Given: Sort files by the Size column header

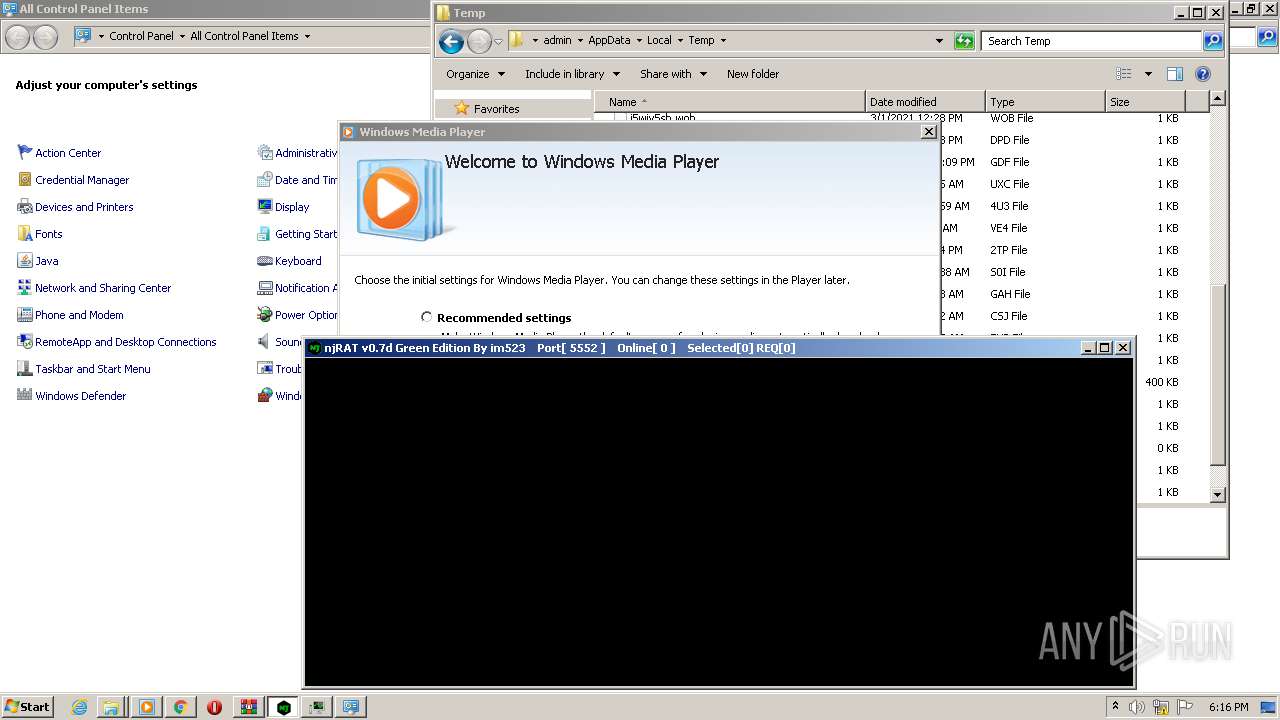Looking at the screenshot, I should point(1145,102).
